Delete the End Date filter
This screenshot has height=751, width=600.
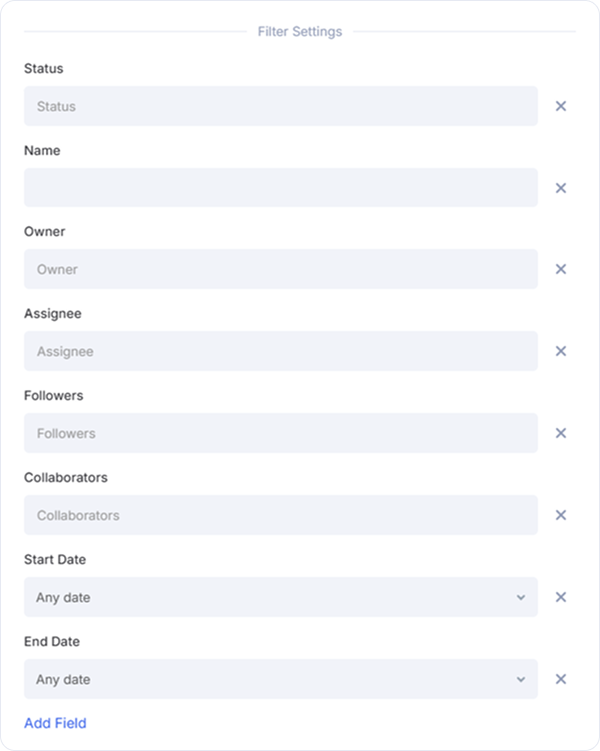[561, 679]
